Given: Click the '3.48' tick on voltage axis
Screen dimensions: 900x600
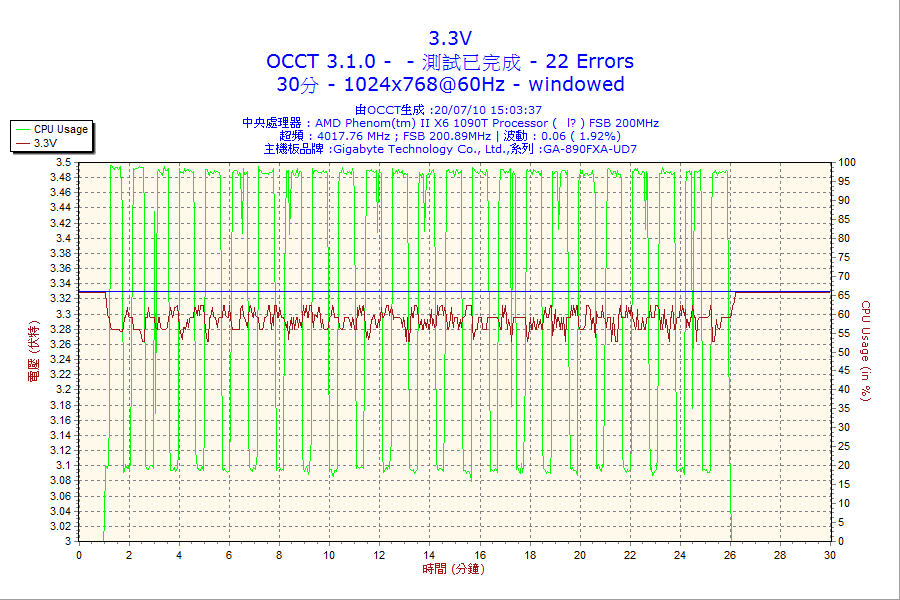Looking at the screenshot, I should [61, 177].
